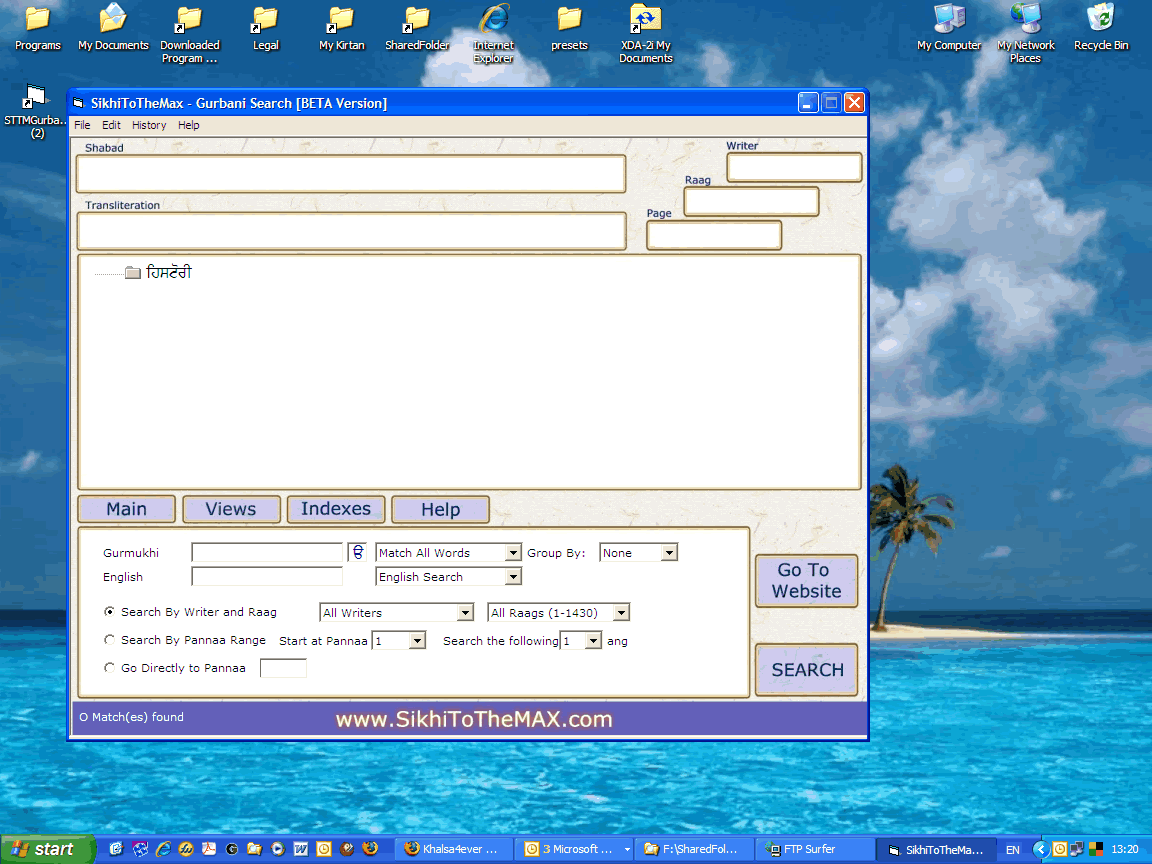Open the Search the following ang dropdown
This screenshot has height=864, width=1152.
593,641
